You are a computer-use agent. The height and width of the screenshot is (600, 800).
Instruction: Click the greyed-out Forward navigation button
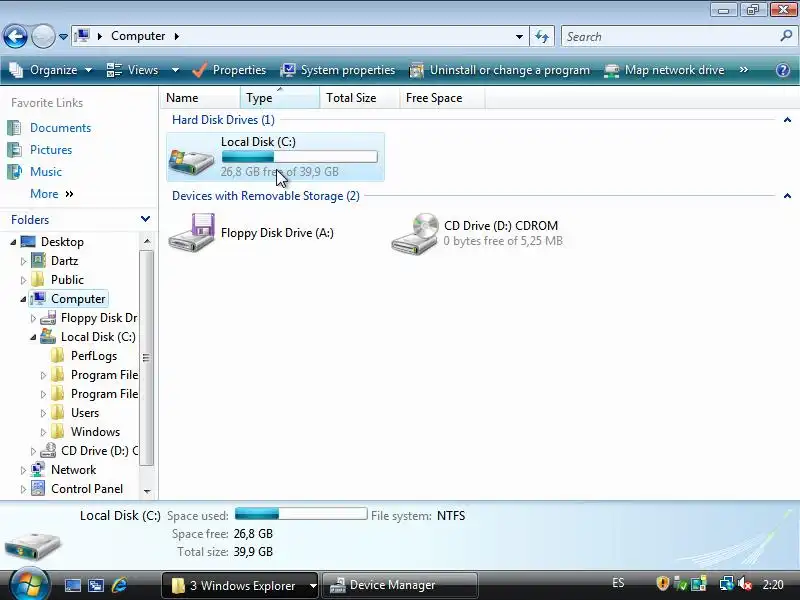point(43,37)
